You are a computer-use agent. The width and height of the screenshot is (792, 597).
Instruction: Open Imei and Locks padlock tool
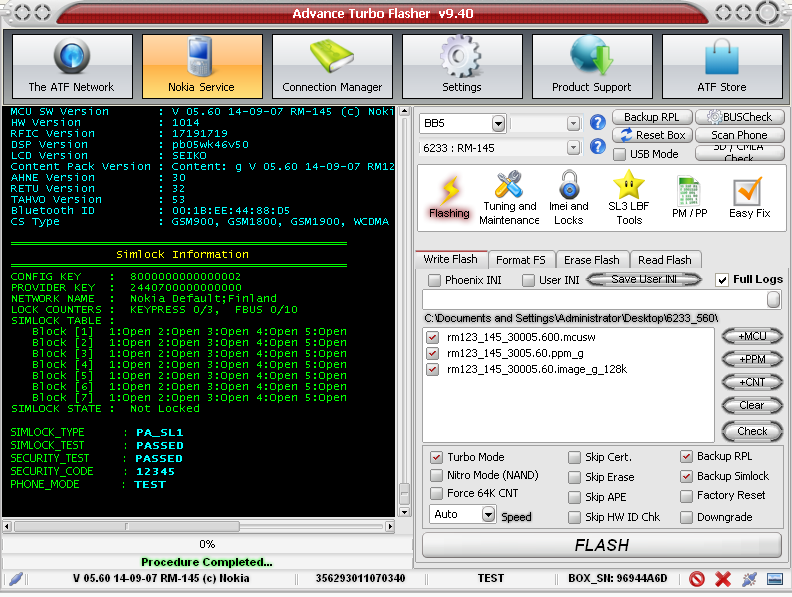(569, 198)
